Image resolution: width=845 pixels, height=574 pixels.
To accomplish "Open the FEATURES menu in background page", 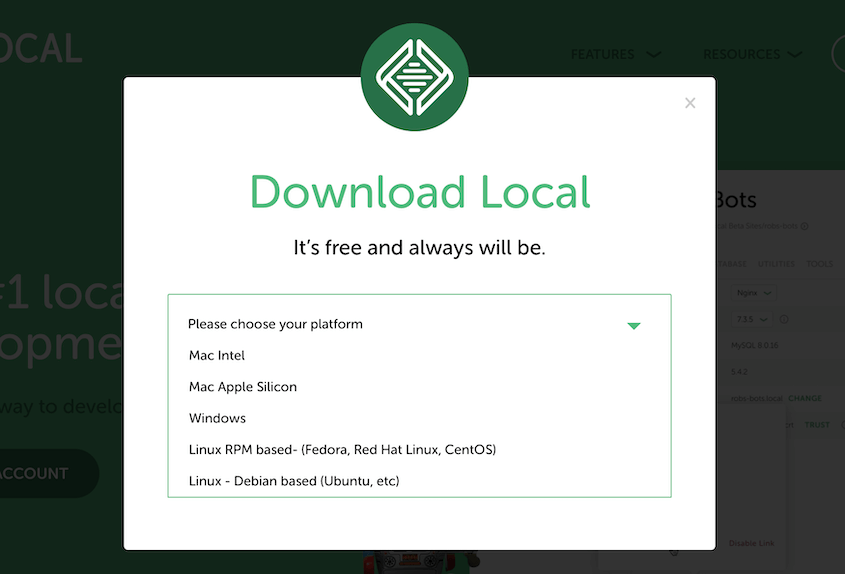I will point(615,54).
